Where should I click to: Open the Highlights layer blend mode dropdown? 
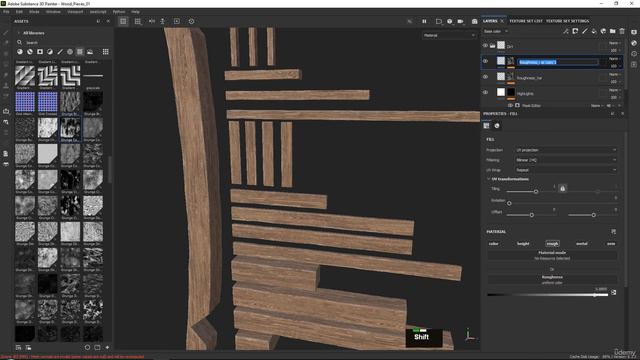[x=615, y=90]
